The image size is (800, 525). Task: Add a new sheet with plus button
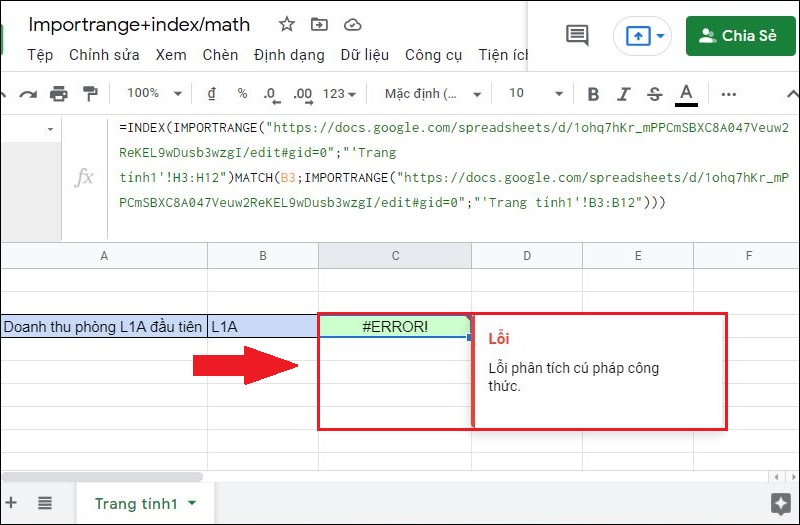(x=11, y=503)
